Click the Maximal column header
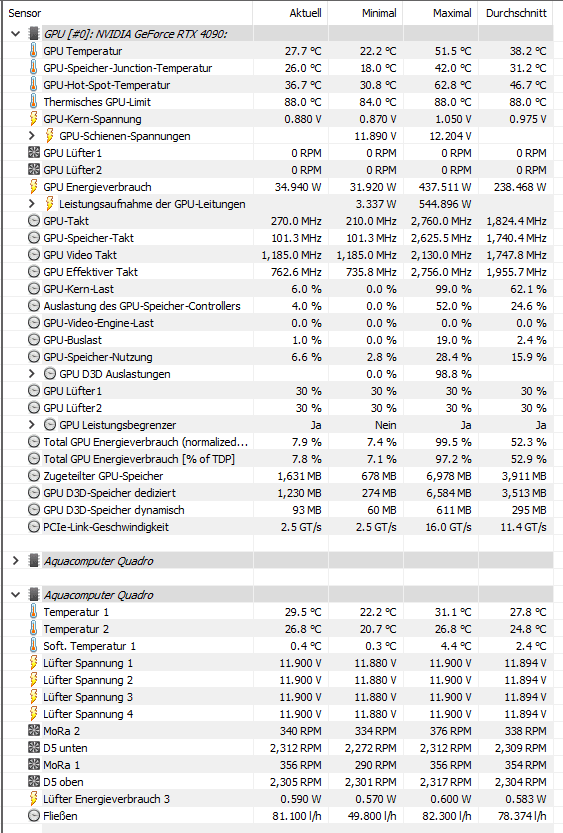Viewport: 563px width, 833px height. click(440, 13)
